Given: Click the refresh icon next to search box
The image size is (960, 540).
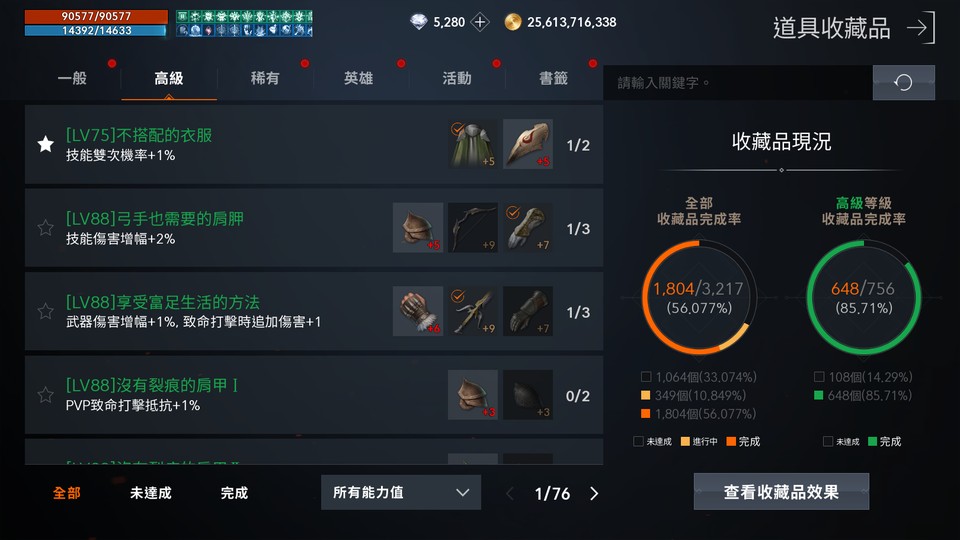Looking at the screenshot, I should (x=904, y=83).
